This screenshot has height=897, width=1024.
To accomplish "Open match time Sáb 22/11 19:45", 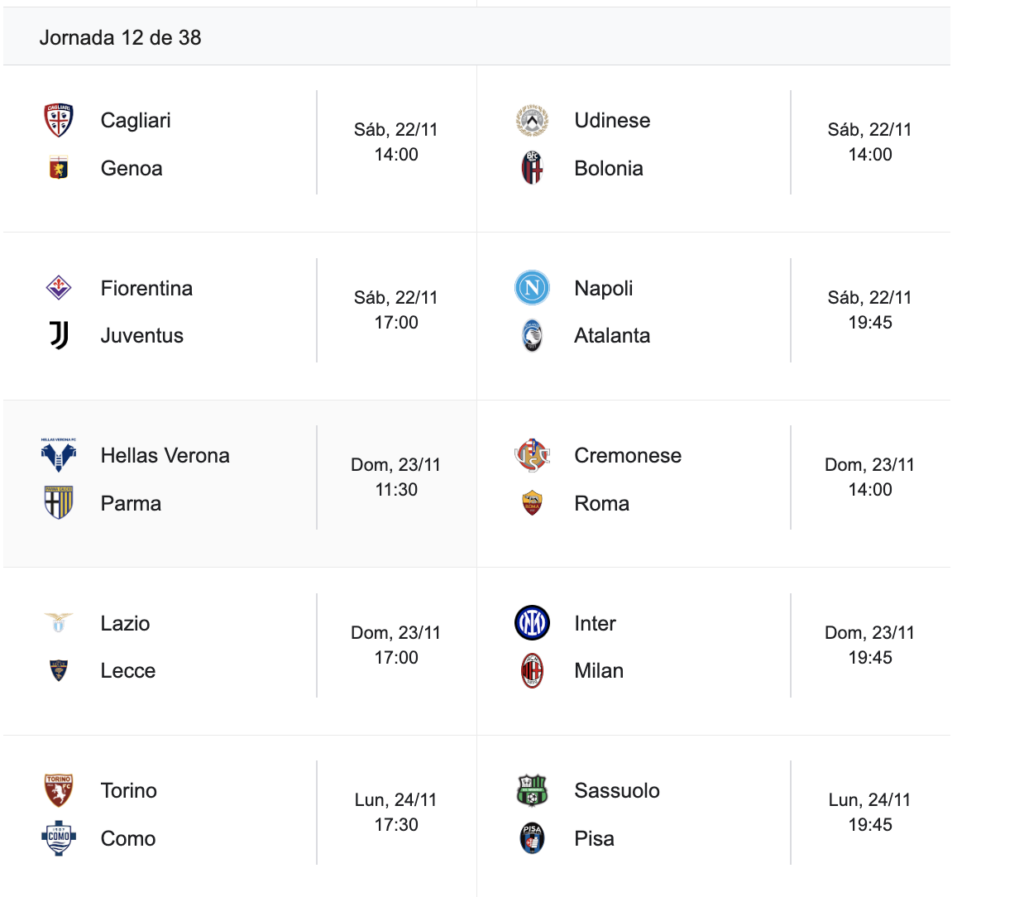I will 869,310.
